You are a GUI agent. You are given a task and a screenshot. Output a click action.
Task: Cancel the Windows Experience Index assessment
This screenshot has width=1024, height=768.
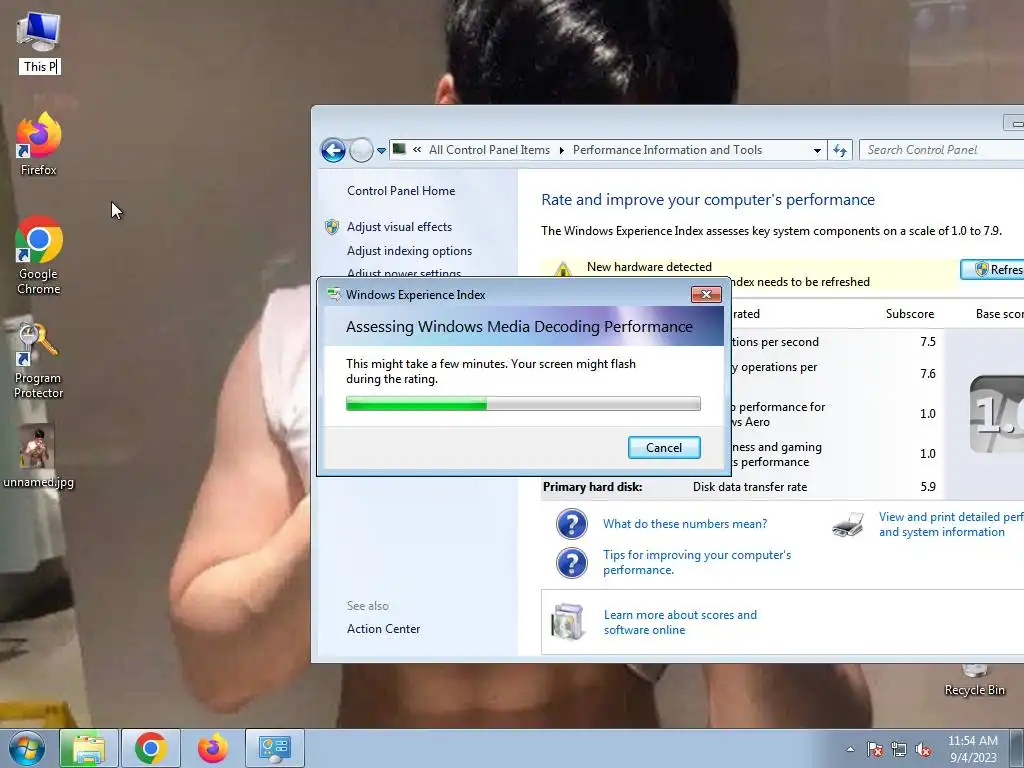664,447
